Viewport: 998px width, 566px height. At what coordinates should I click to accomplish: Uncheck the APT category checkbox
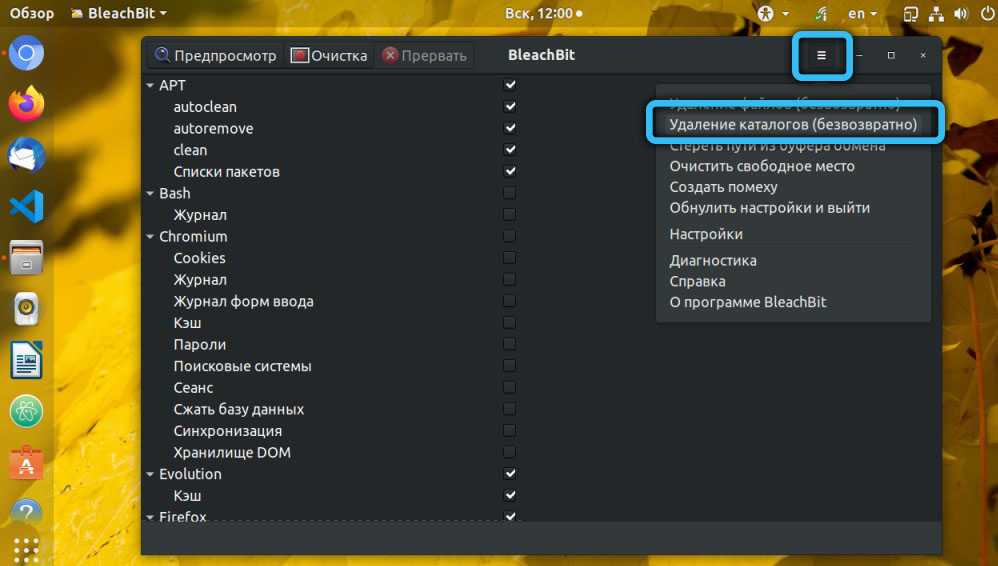point(510,85)
